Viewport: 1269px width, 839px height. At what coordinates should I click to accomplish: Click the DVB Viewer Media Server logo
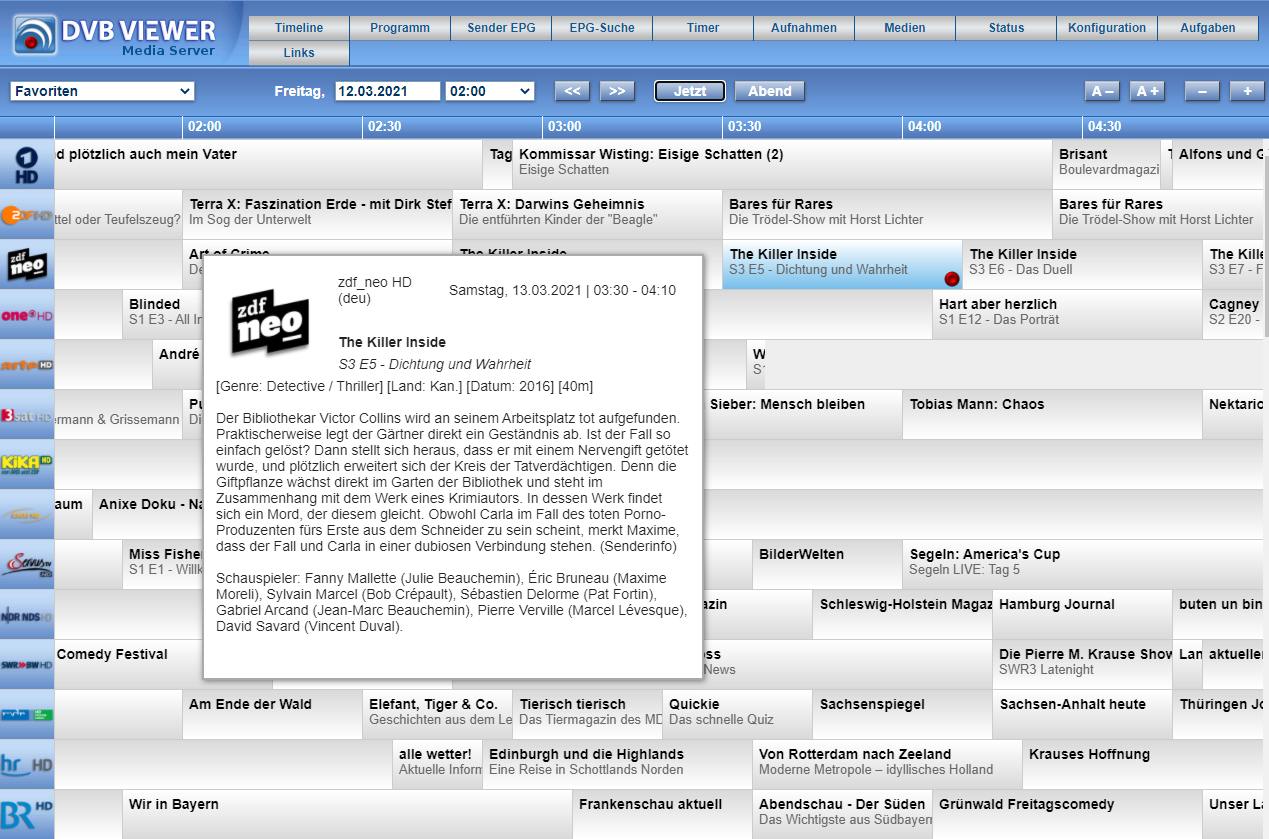pyautogui.click(x=115, y=34)
